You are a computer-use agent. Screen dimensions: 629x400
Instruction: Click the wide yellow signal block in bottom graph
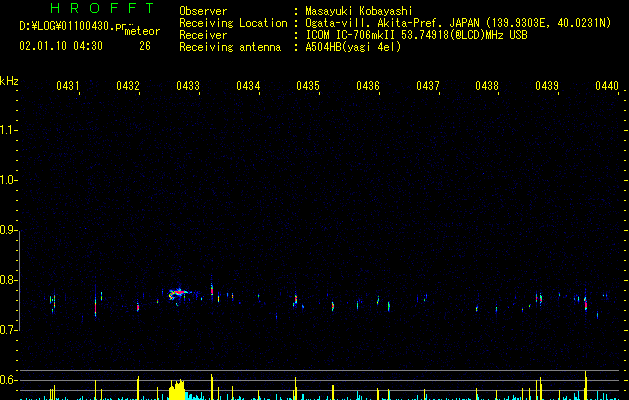(x=177, y=389)
